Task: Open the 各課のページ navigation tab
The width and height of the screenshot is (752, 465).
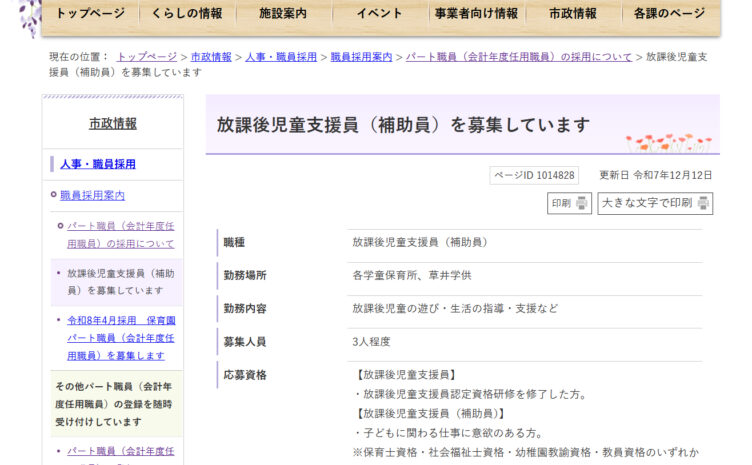Action: (669, 14)
